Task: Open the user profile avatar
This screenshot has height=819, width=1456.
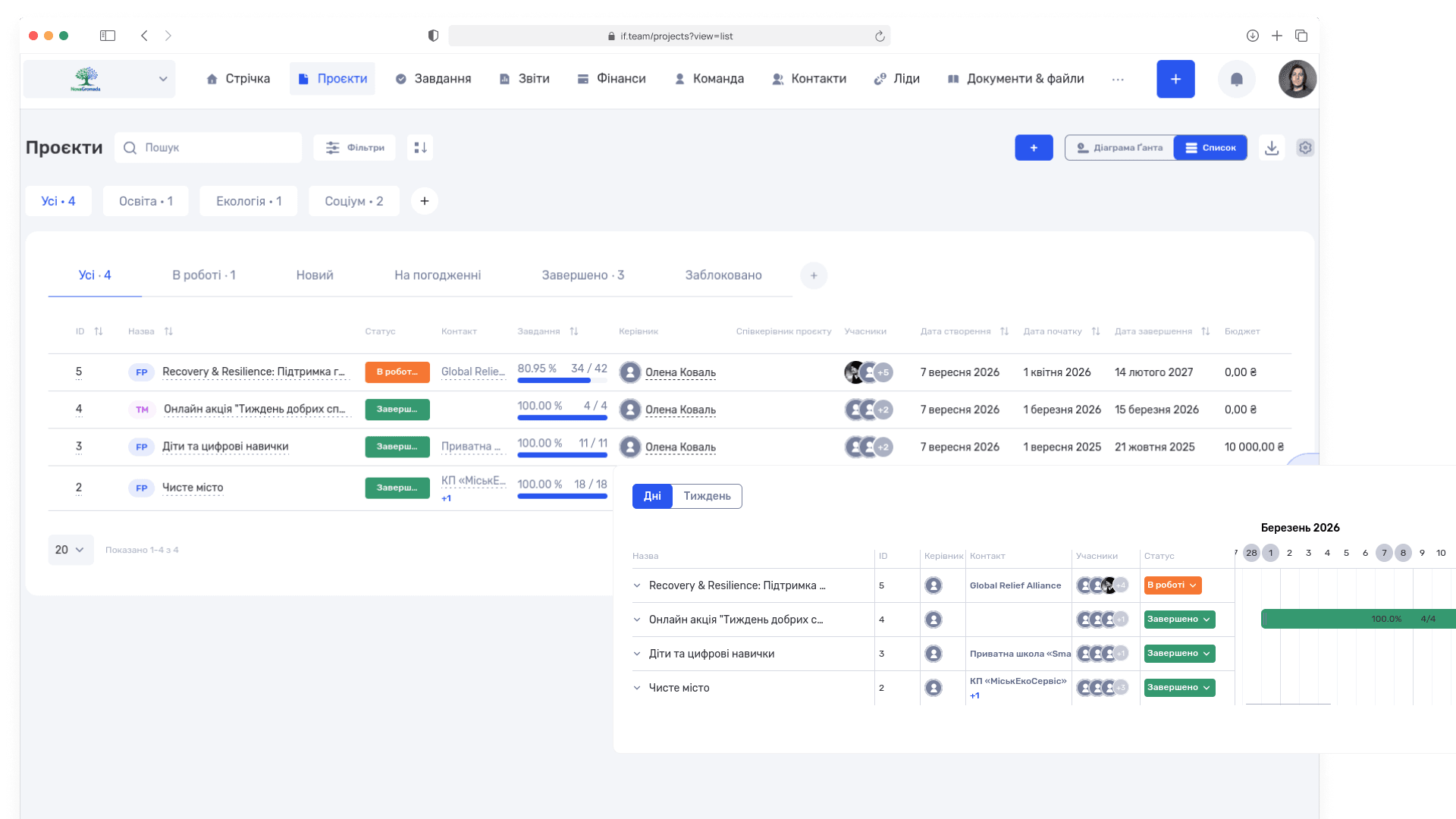Action: tap(1298, 79)
